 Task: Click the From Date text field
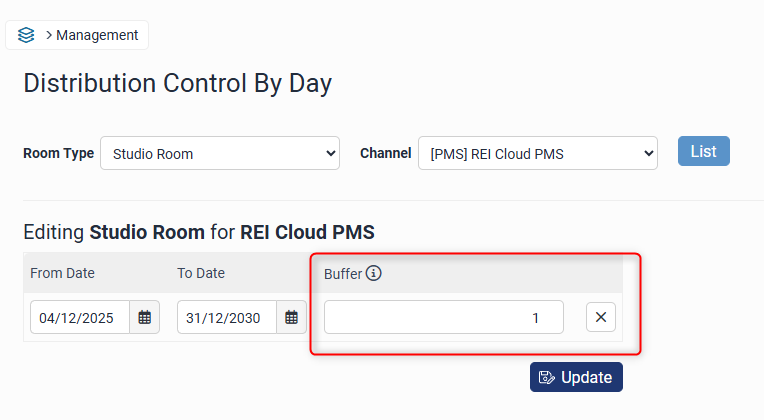[x=79, y=318]
